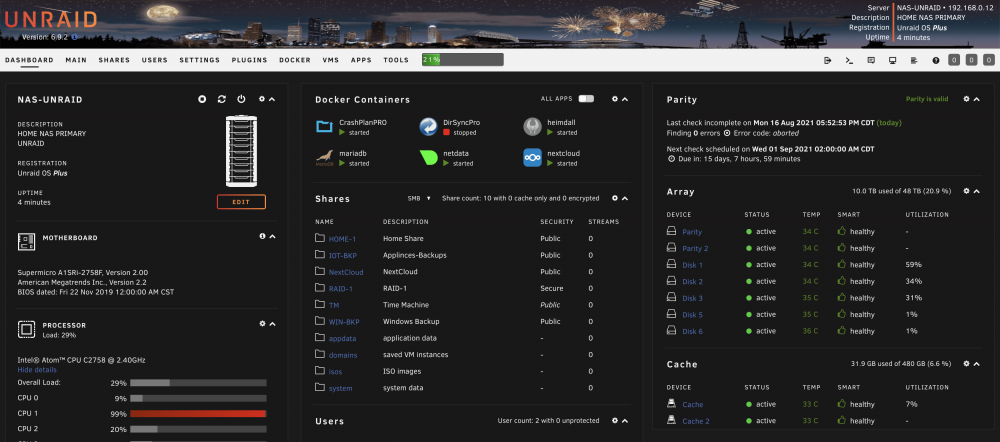
Task: Toggle the ALL APPS switch
Action: (x=586, y=99)
